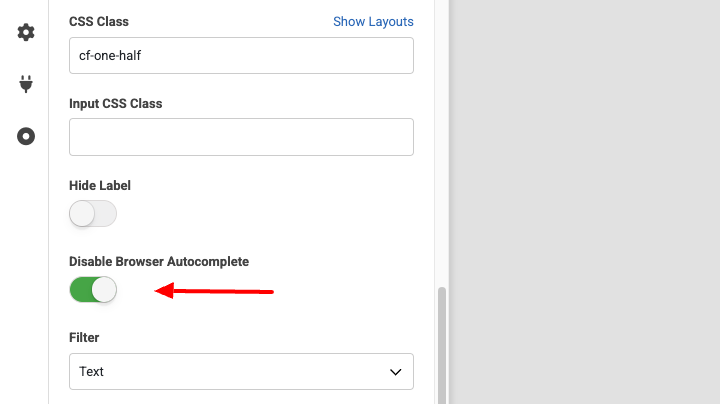Click the Hide Label text label
This screenshot has width=720, height=404.
pyautogui.click(x=100, y=185)
